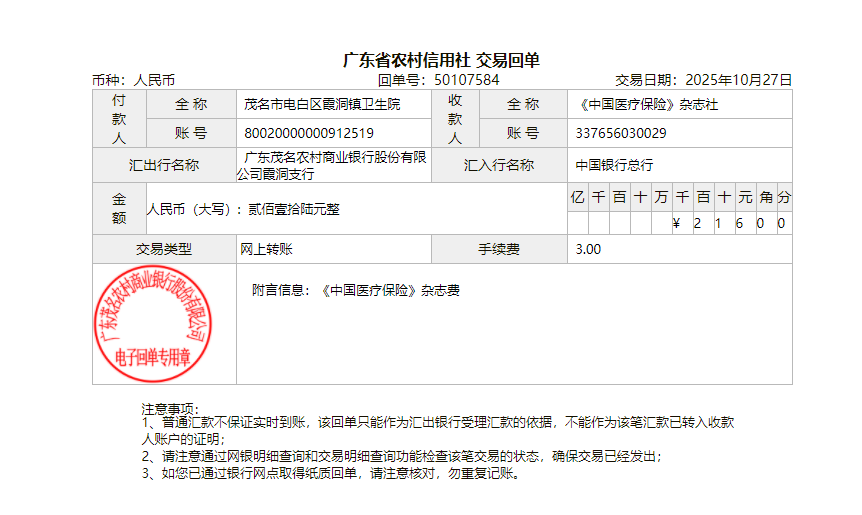Select the receipt number 50107584
This screenshot has height=515, width=862.
coord(466,80)
